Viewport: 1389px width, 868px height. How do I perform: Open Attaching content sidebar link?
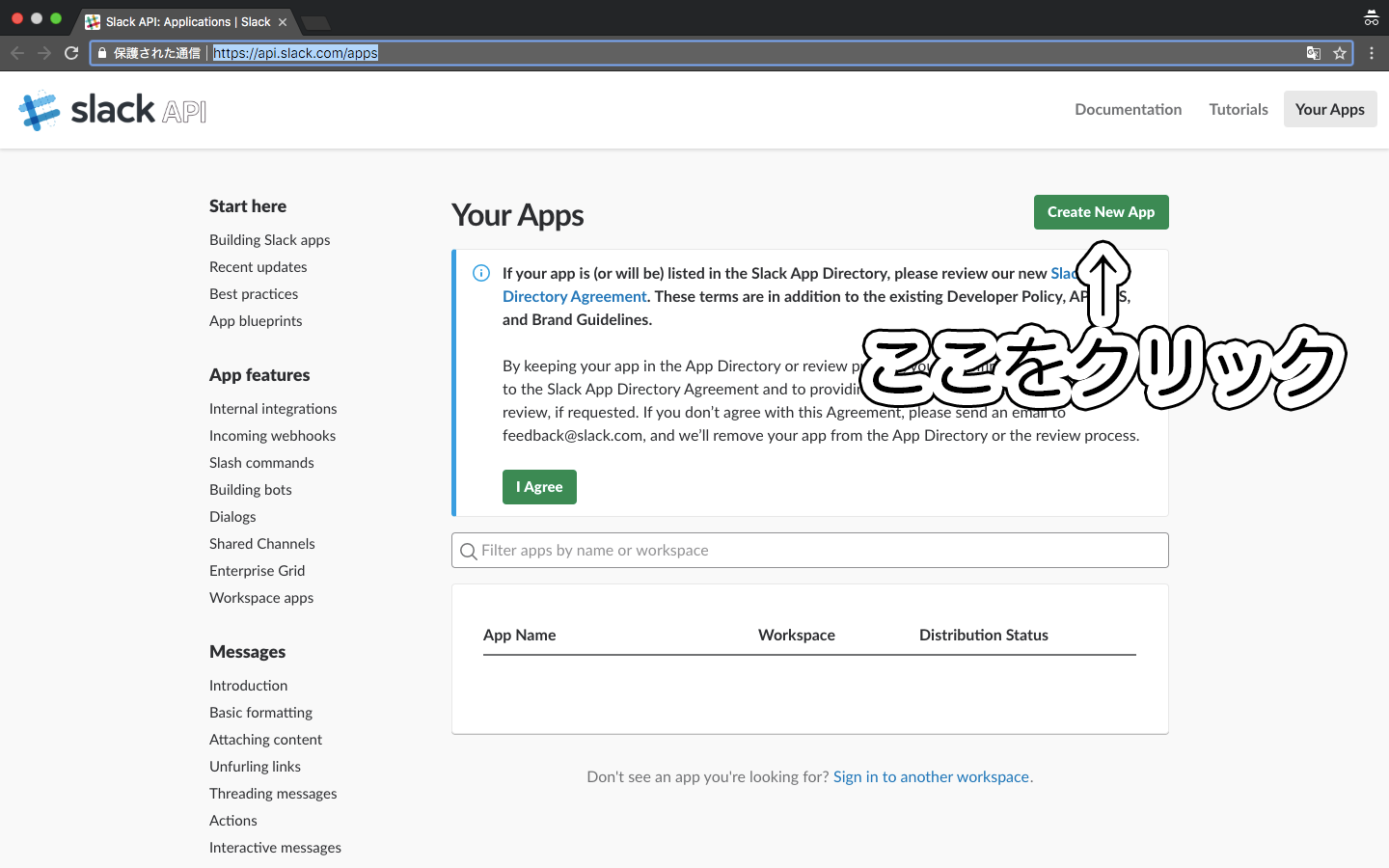[x=266, y=740]
